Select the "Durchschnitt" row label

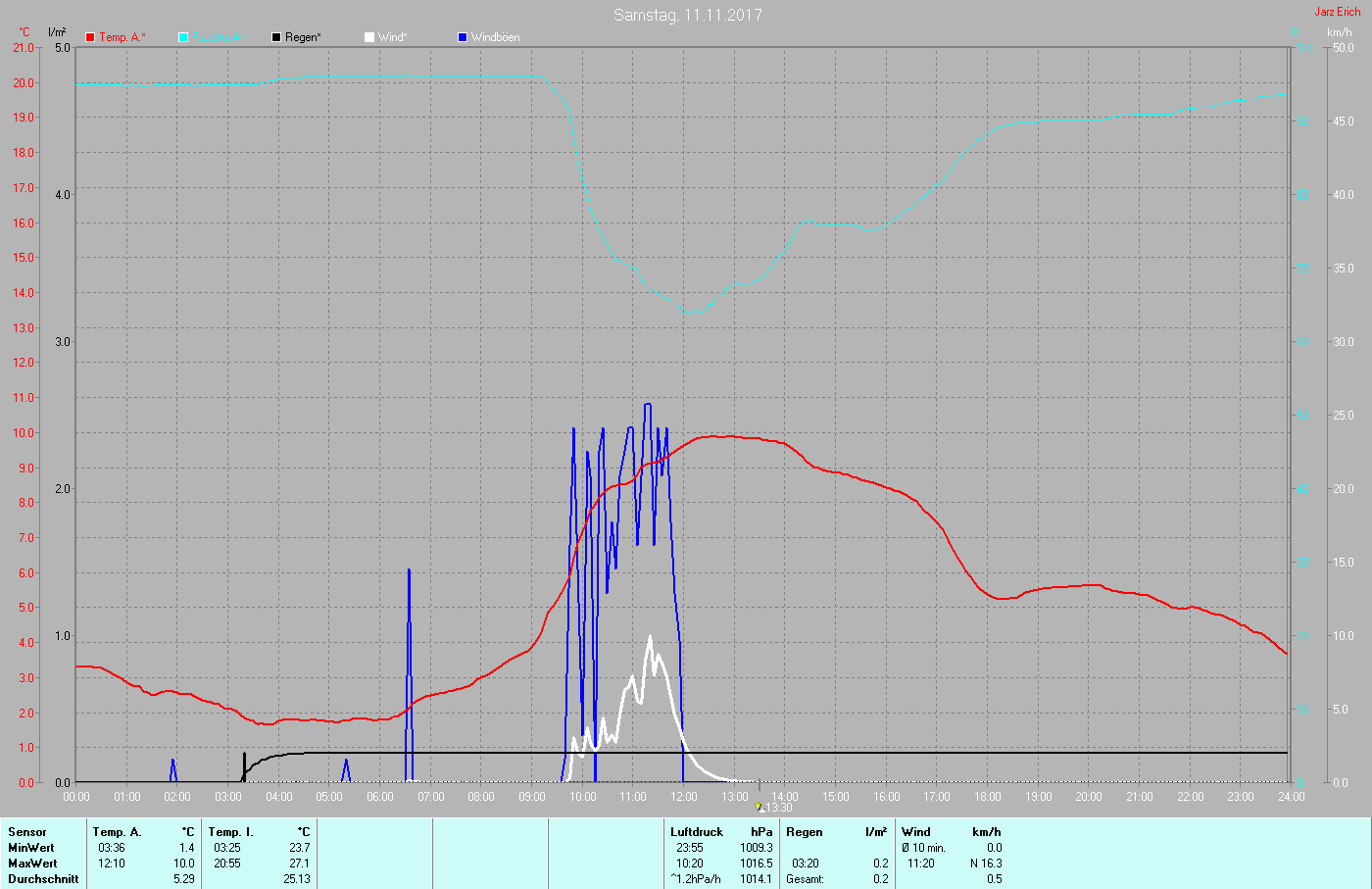tap(43, 879)
